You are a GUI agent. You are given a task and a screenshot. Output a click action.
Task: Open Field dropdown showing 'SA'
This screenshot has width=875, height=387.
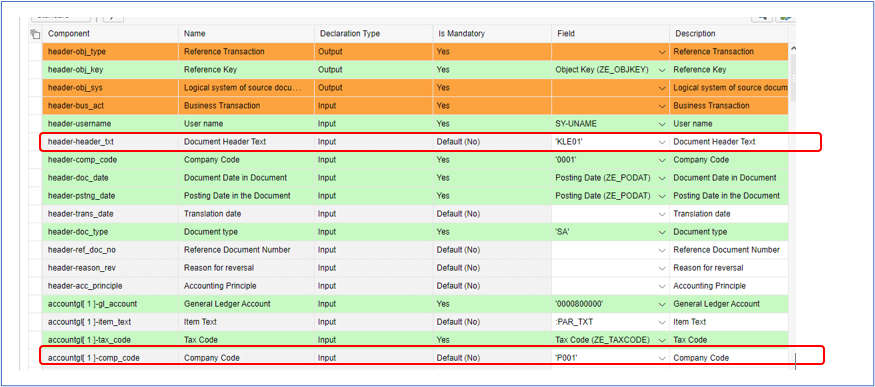tap(662, 232)
